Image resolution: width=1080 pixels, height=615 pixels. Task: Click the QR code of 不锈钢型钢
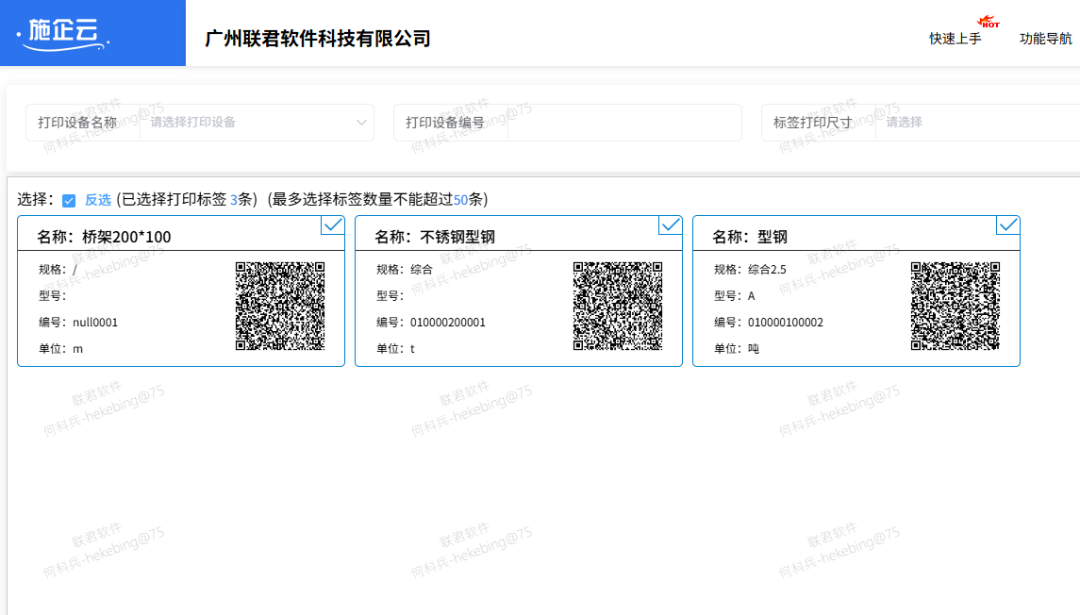coord(618,306)
